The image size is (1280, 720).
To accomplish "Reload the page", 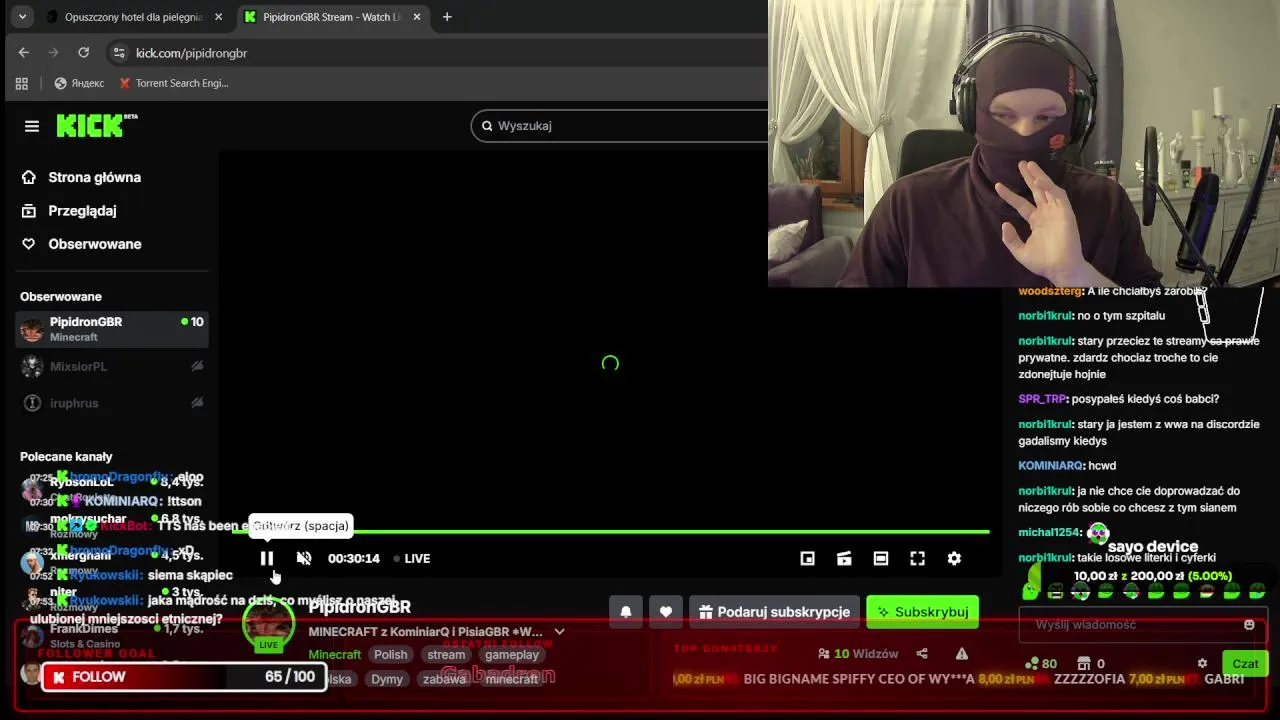I will click(x=84, y=53).
